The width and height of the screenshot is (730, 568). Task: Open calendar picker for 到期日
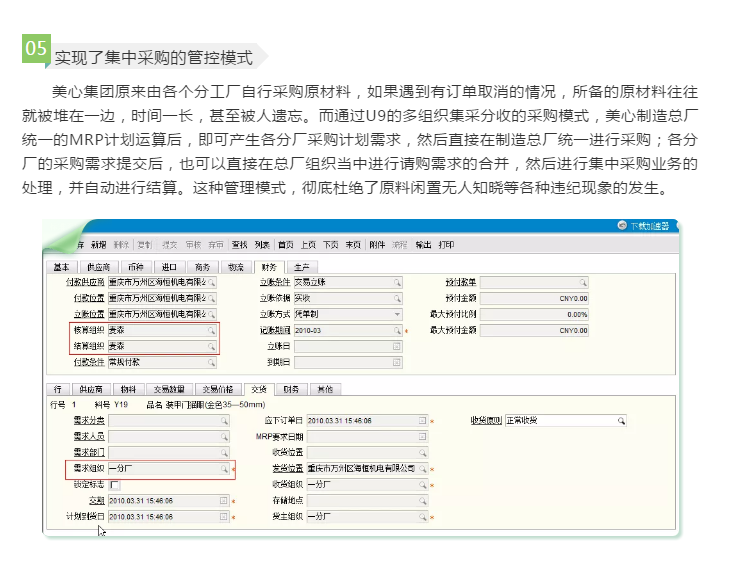tap(397, 362)
